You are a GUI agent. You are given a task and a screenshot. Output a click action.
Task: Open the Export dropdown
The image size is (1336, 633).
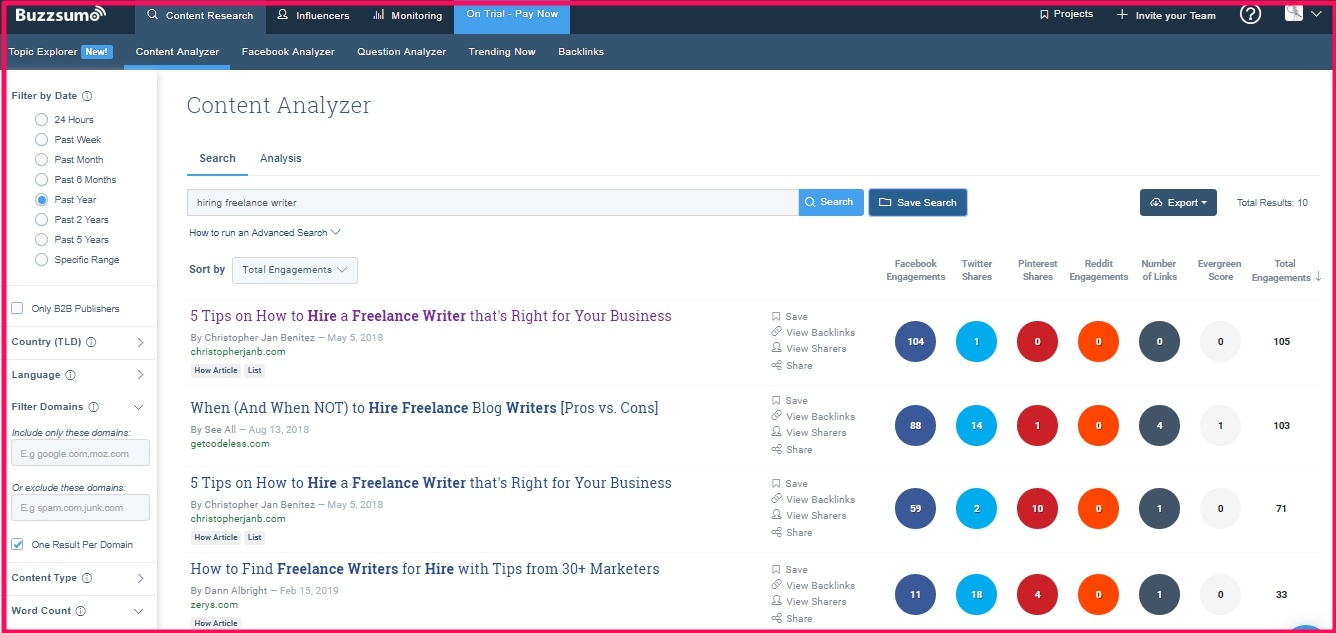pyautogui.click(x=1178, y=203)
